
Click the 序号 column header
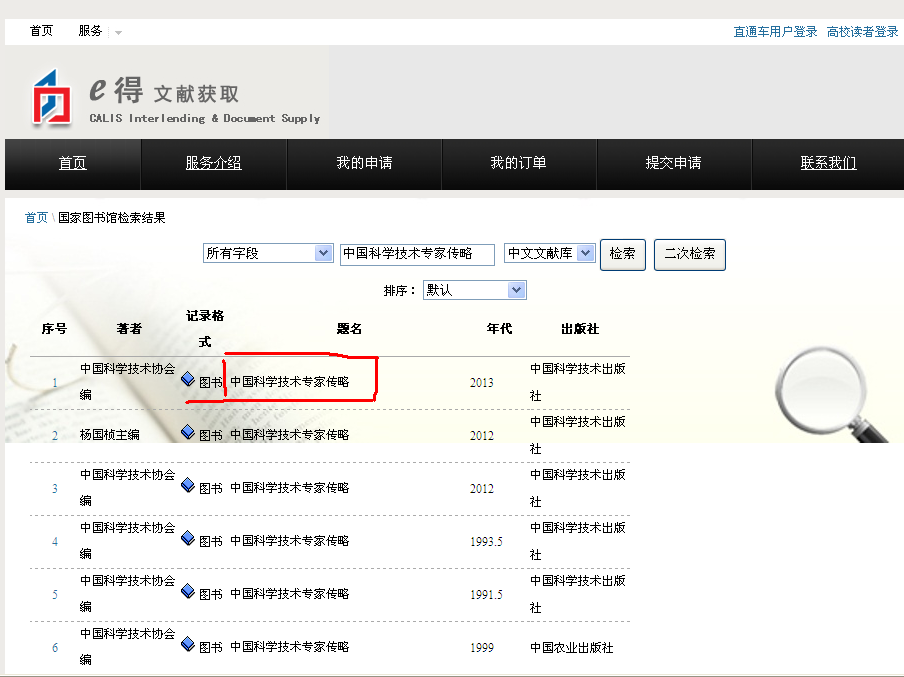54,329
